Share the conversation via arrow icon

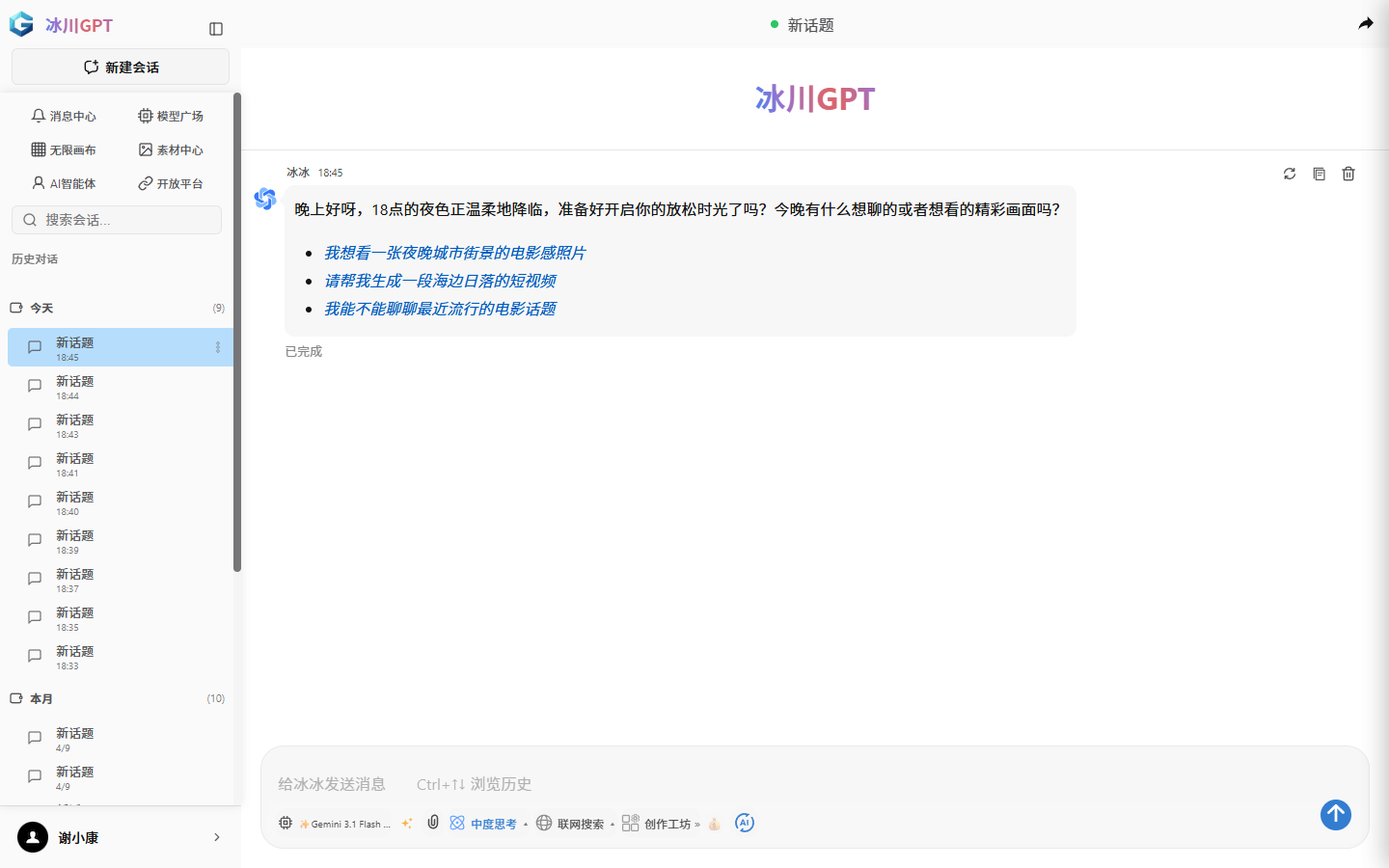pyautogui.click(x=1366, y=24)
